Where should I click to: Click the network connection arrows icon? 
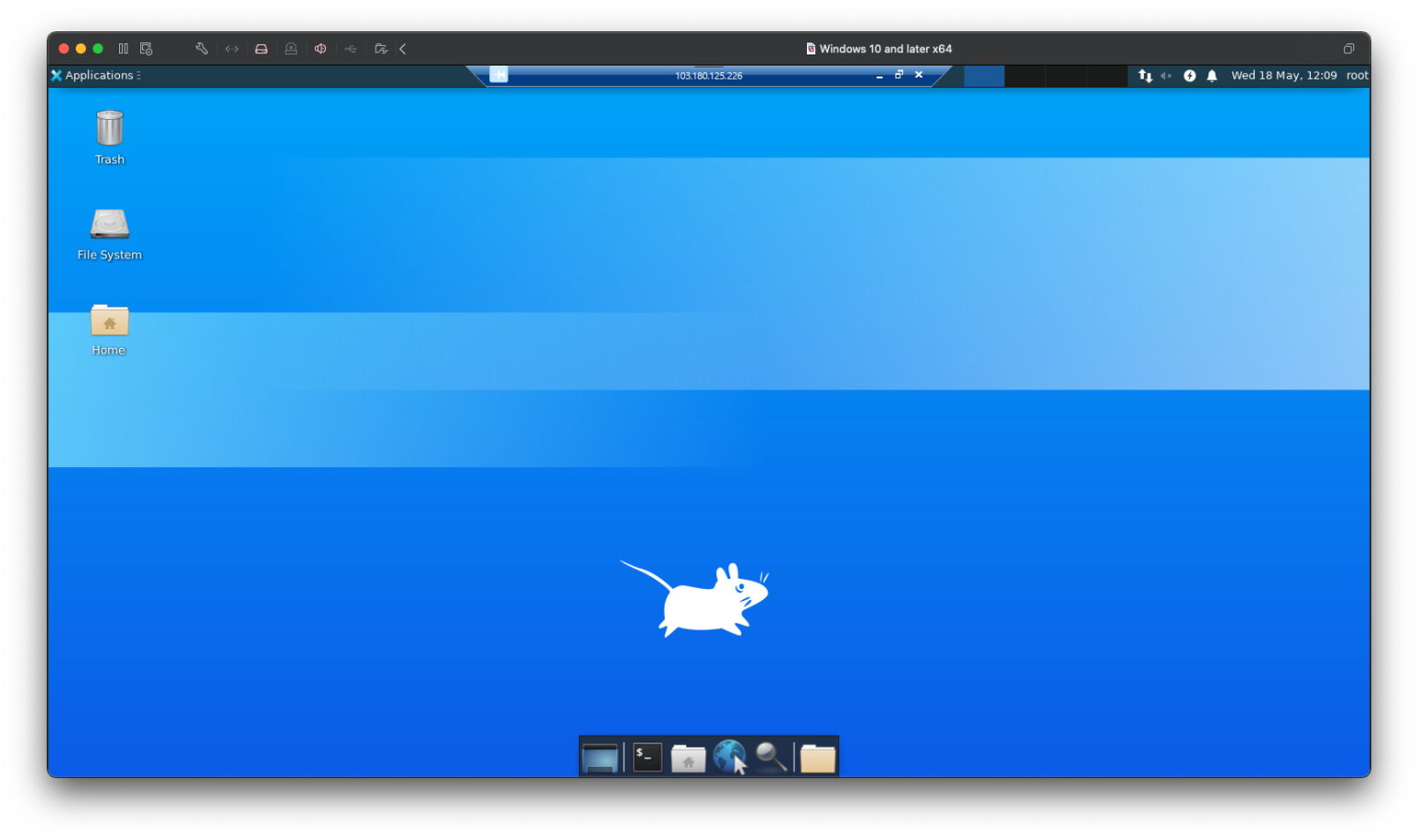point(1145,76)
